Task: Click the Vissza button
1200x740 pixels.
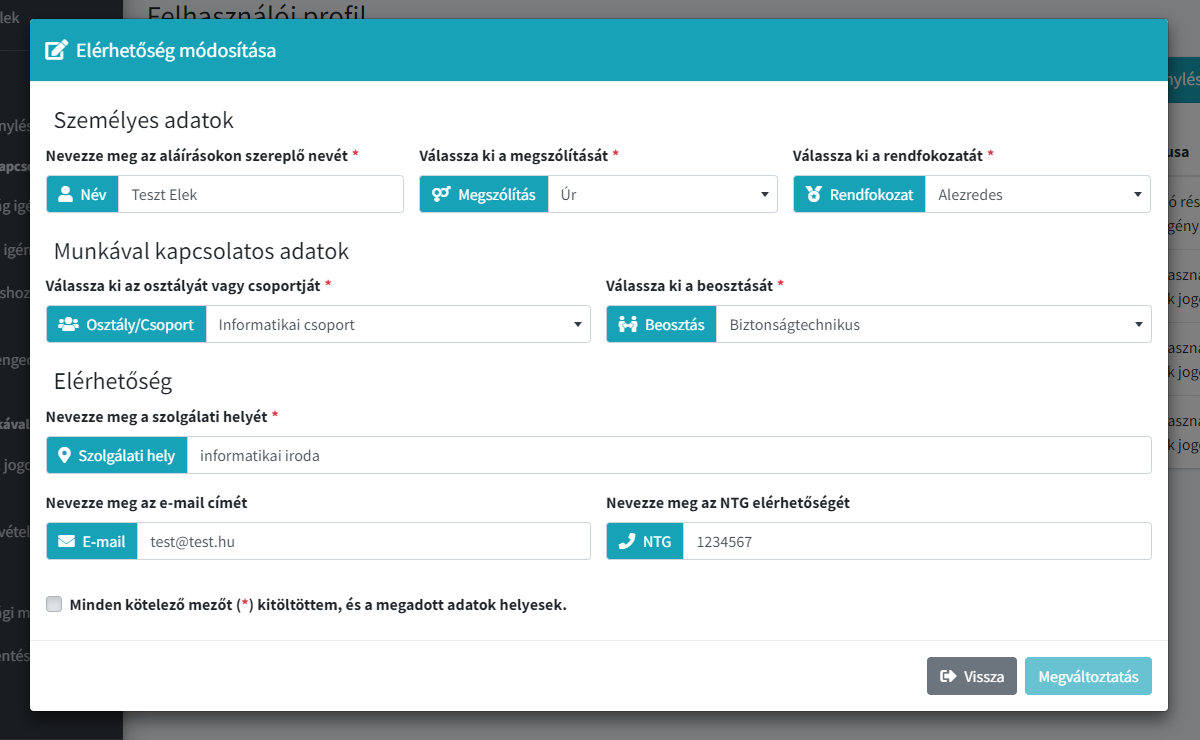Action: [x=972, y=676]
